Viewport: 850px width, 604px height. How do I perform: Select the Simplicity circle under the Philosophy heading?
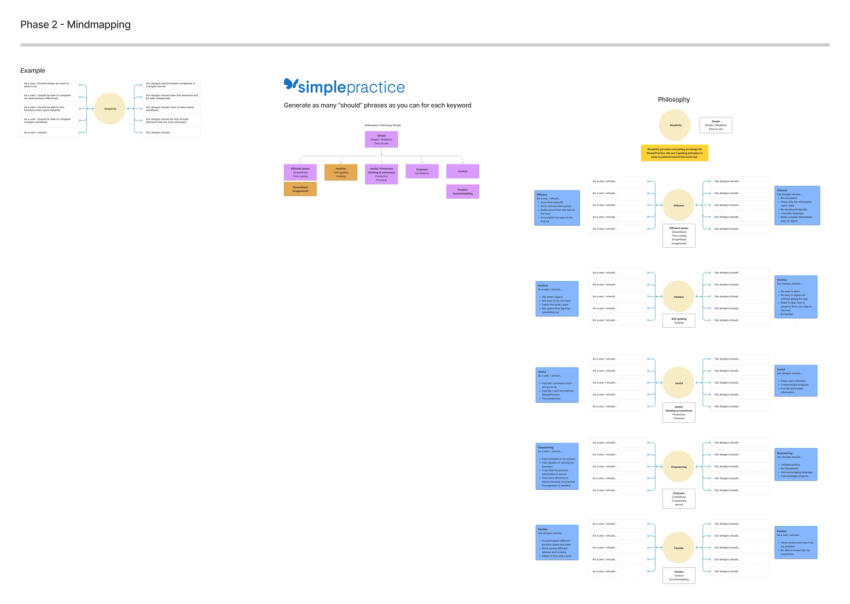coord(675,124)
